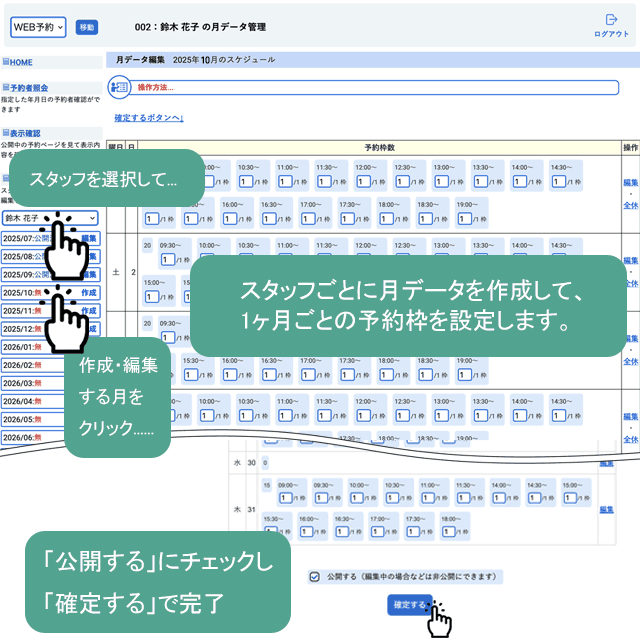This screenshot has height=640, width=640.
Task: Click the ログアウト logout icon
Action: [x=611, y=20]
